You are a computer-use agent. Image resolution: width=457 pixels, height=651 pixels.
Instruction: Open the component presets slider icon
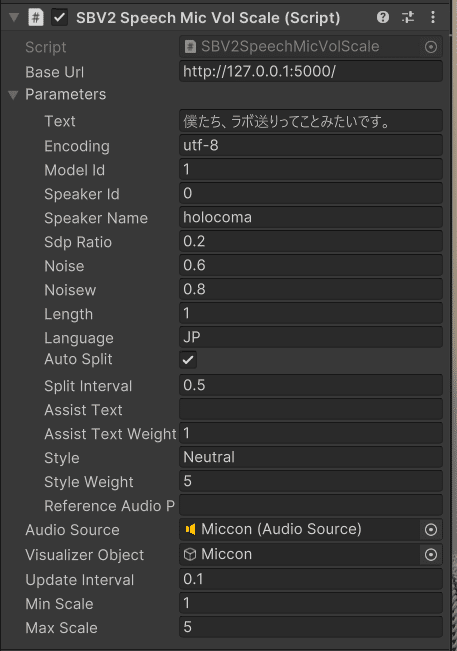408,17
